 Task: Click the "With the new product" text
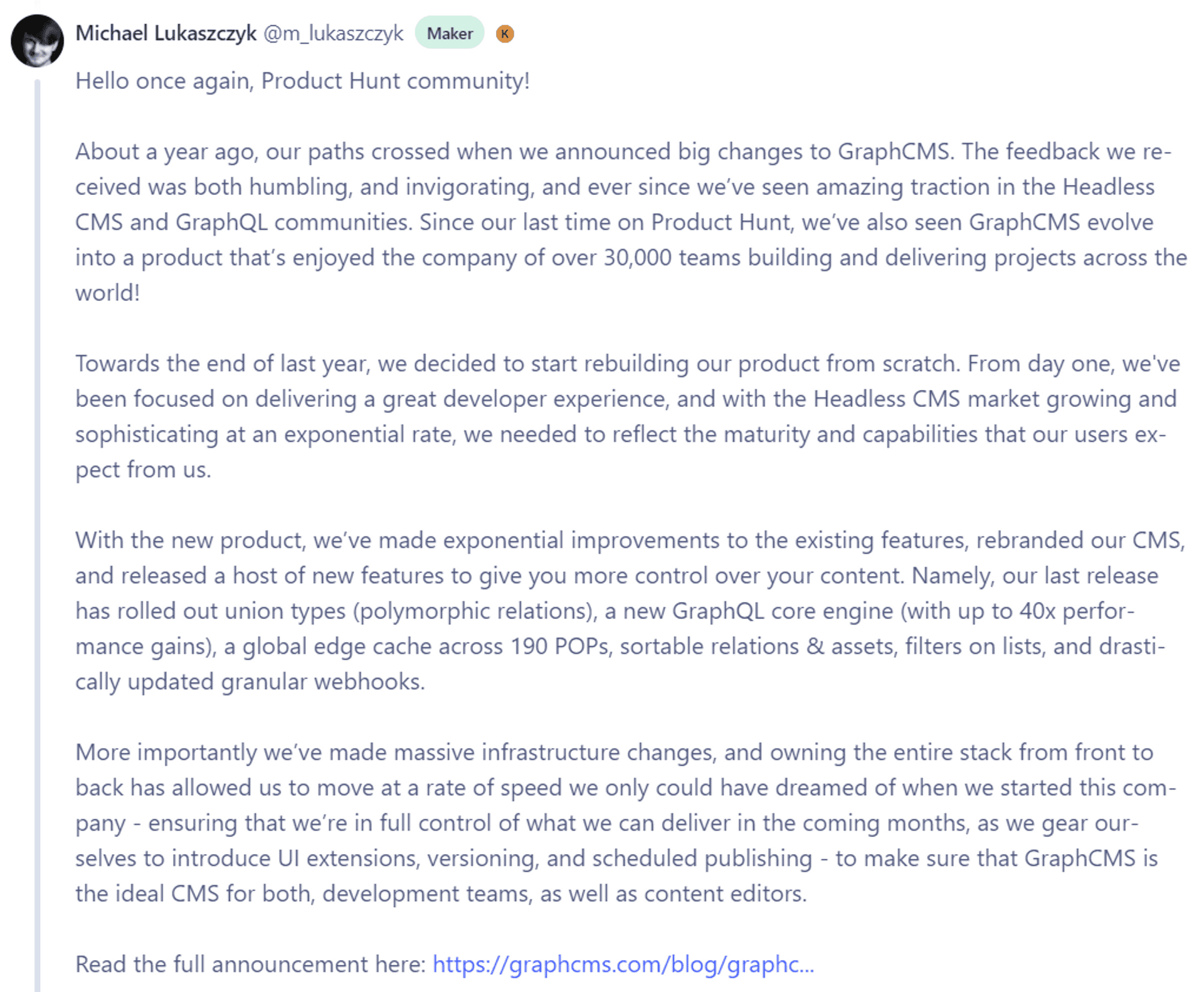pos(190,541)
